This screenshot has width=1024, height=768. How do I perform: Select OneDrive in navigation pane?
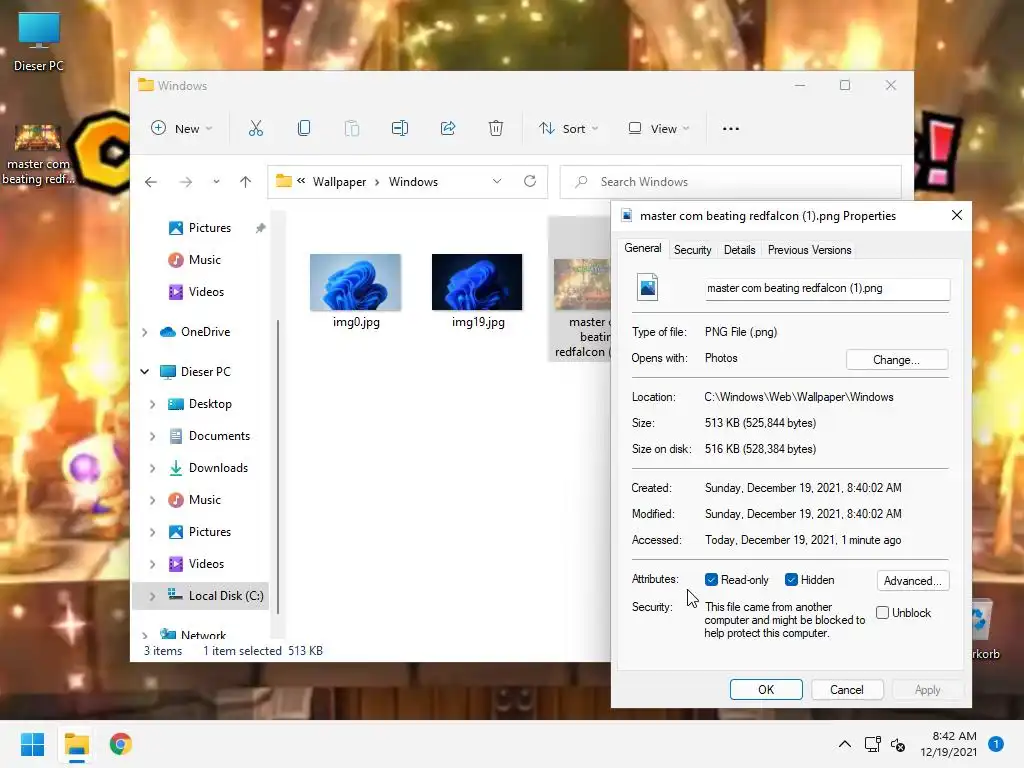205,332
